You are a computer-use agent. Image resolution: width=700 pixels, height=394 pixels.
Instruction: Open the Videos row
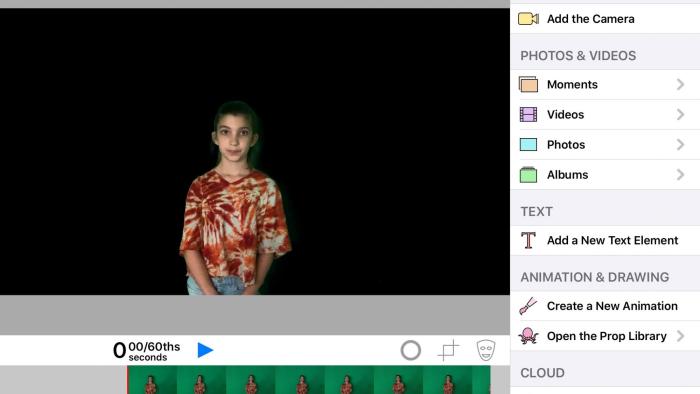(605, 115)
